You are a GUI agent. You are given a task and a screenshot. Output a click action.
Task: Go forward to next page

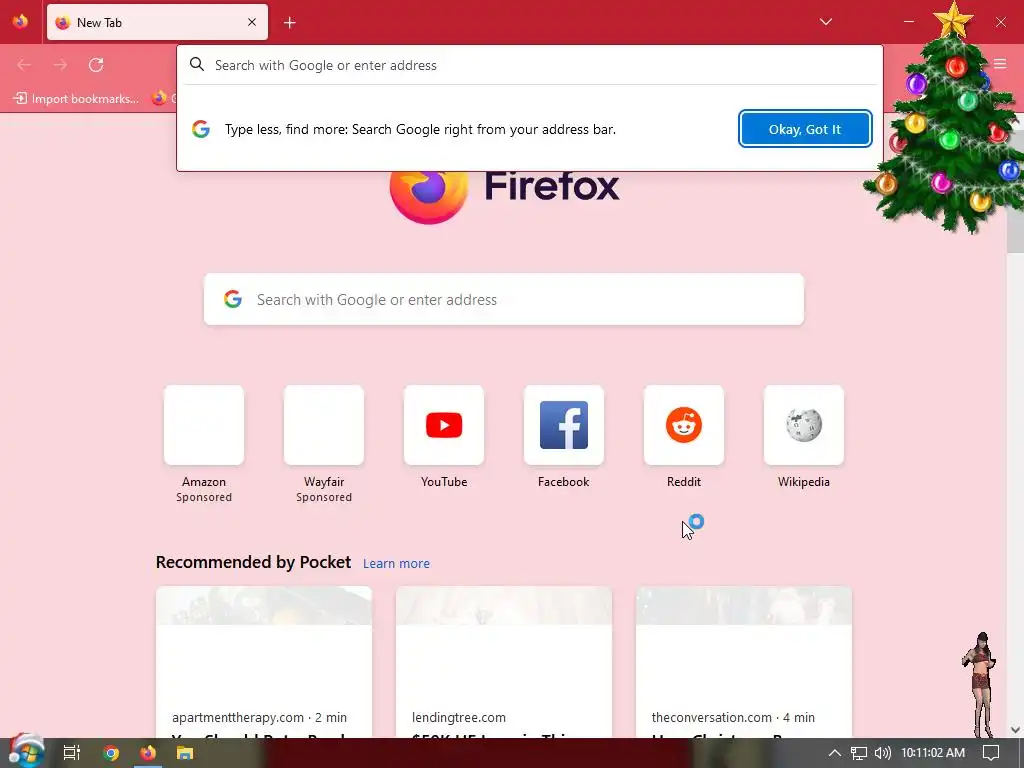click(x=60, y=65)
